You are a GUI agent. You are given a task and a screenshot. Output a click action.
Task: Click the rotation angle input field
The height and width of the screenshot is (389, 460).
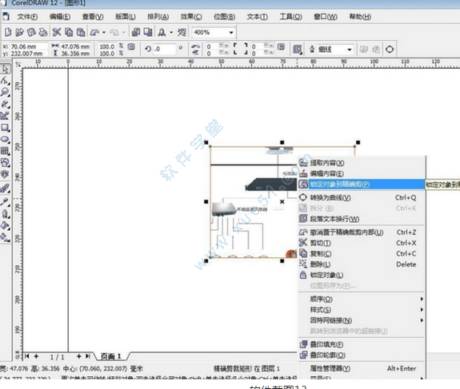[x=164, y=49]
